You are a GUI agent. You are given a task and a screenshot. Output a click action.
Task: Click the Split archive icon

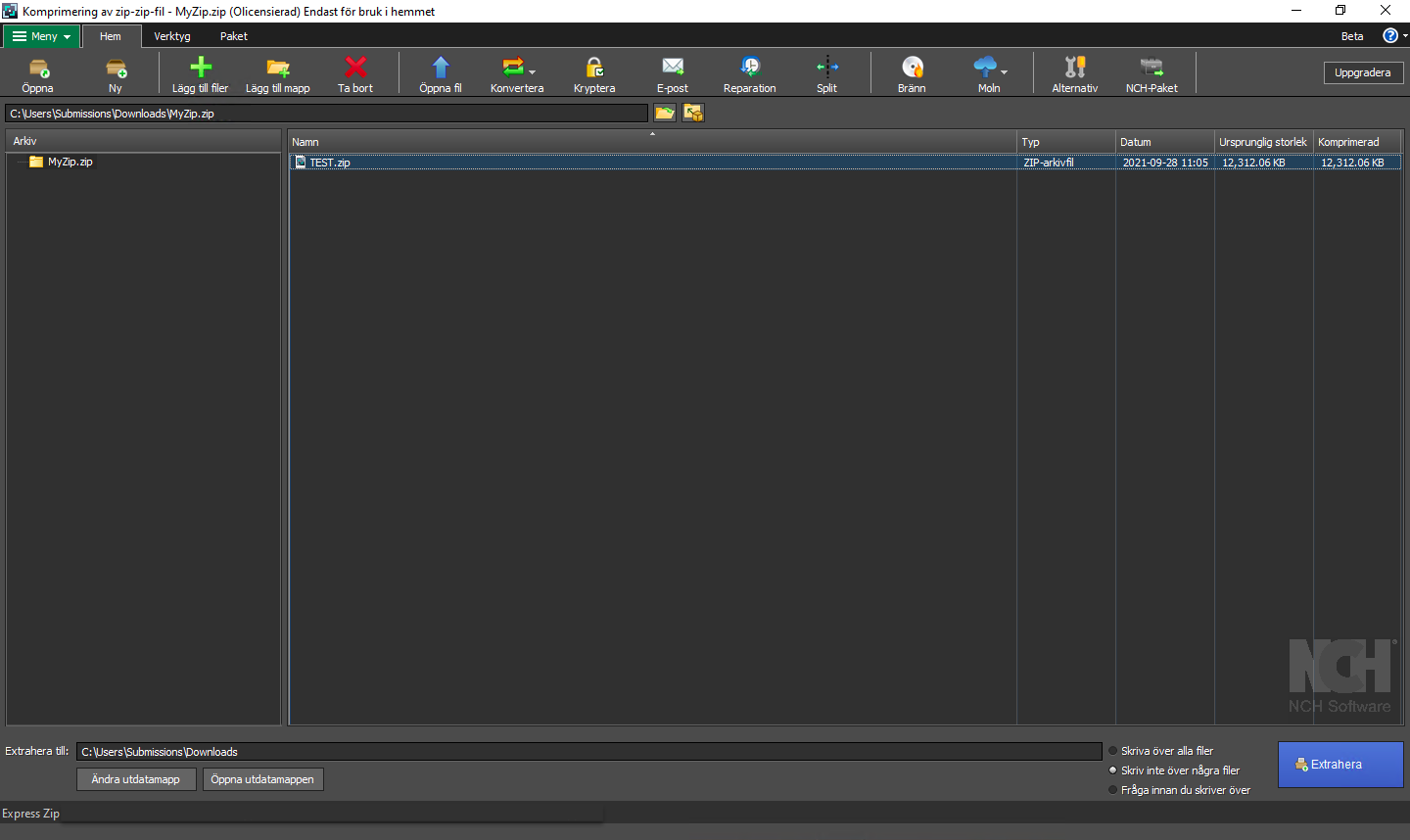pyautogui.click(x=827, y=67)
